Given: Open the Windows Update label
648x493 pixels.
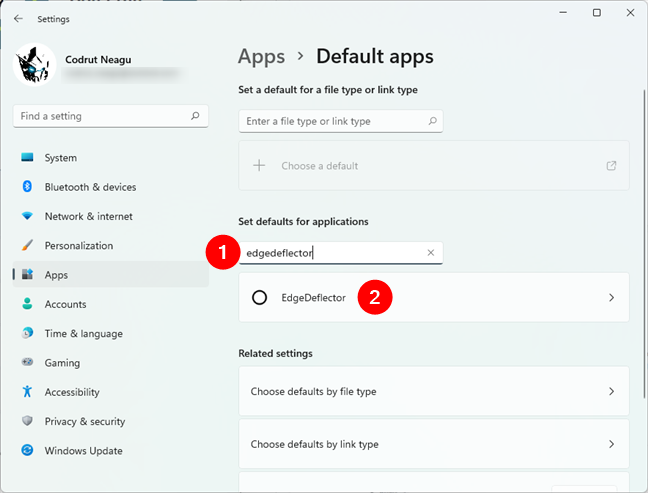Looking at the screenshot, I should pyautogui.click(x=83, y=451).
